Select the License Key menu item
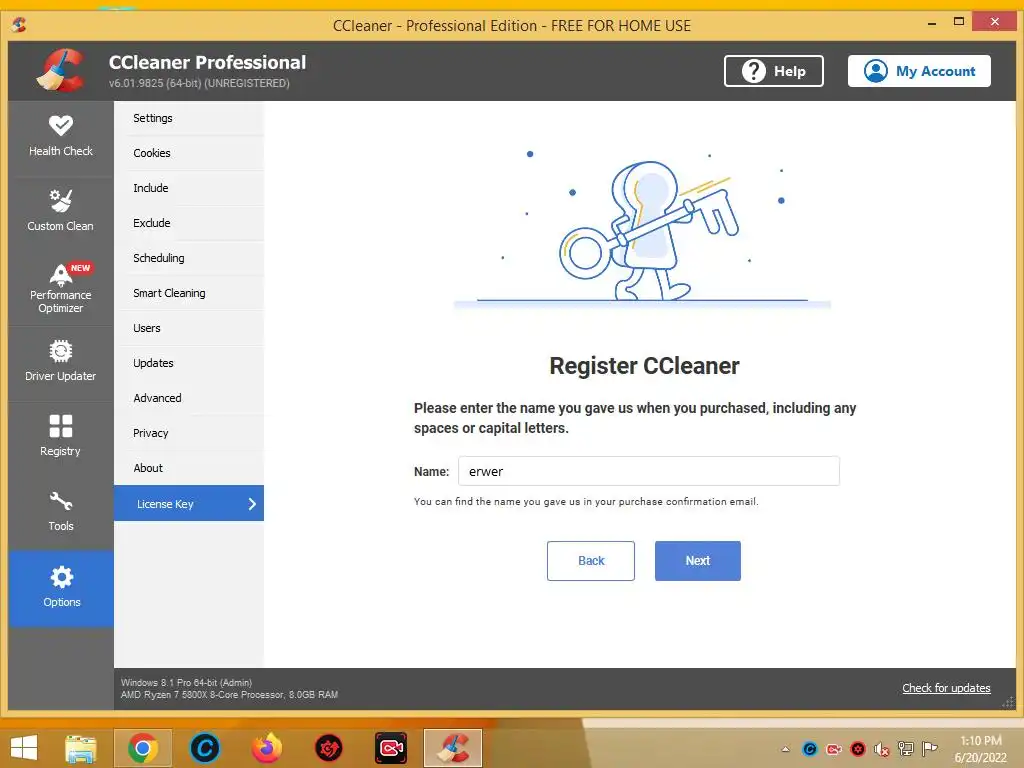1024x768 pixels. point(189,503)
